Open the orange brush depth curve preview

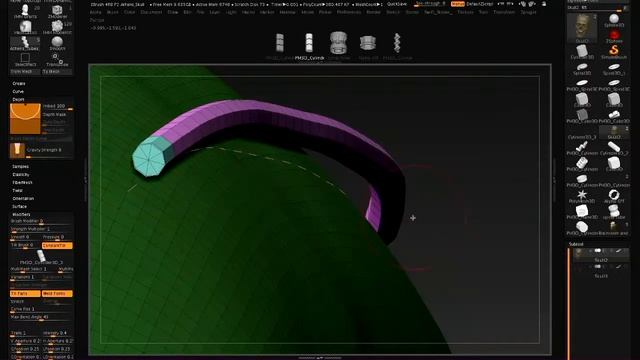[25, 118]
